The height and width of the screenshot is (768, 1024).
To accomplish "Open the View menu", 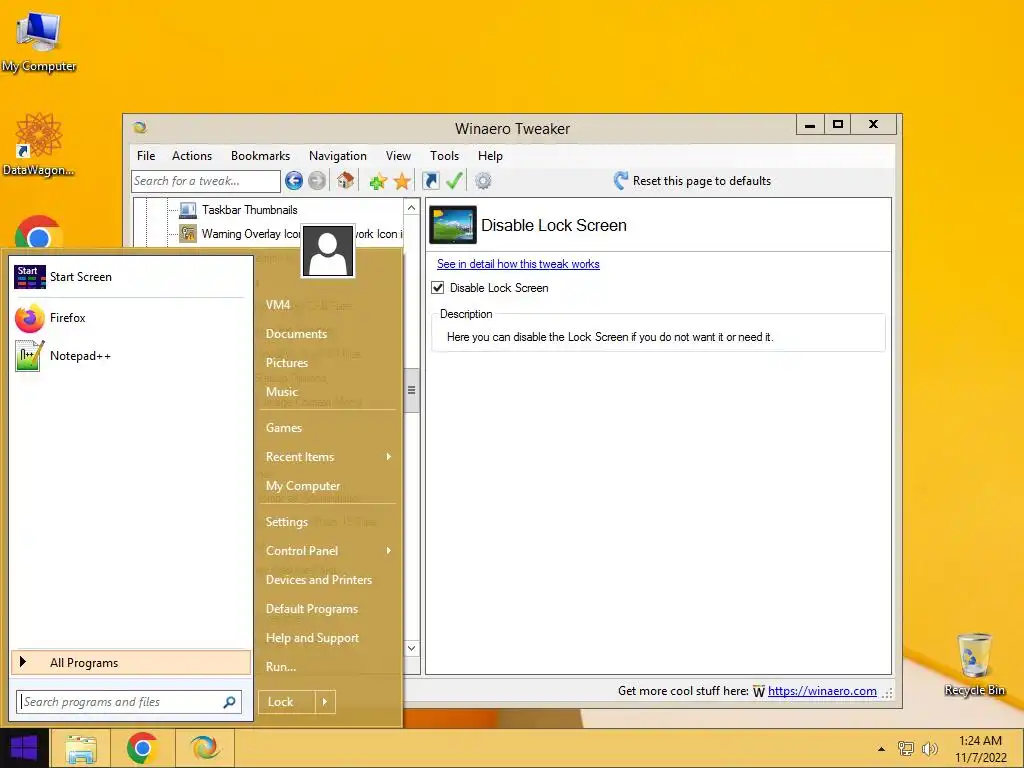I will (x=398, y=155).
